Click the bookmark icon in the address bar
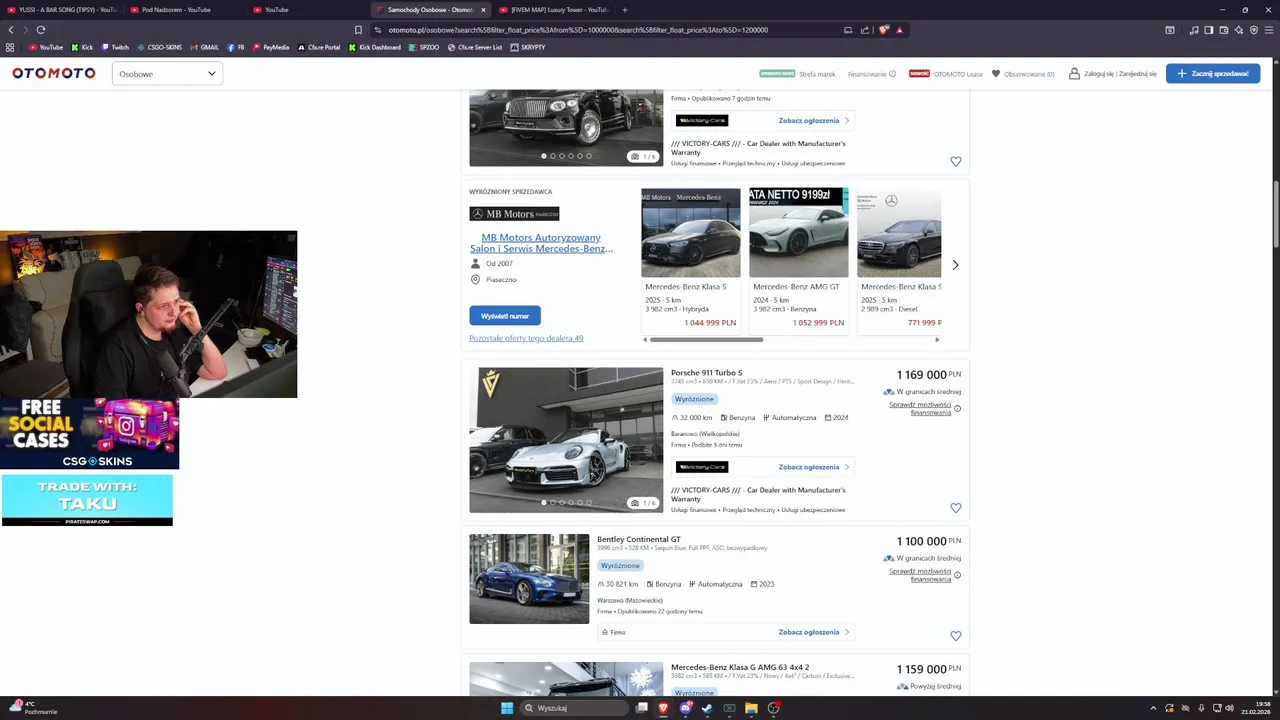Screen dimensions: 1280x720 (358, 30)
